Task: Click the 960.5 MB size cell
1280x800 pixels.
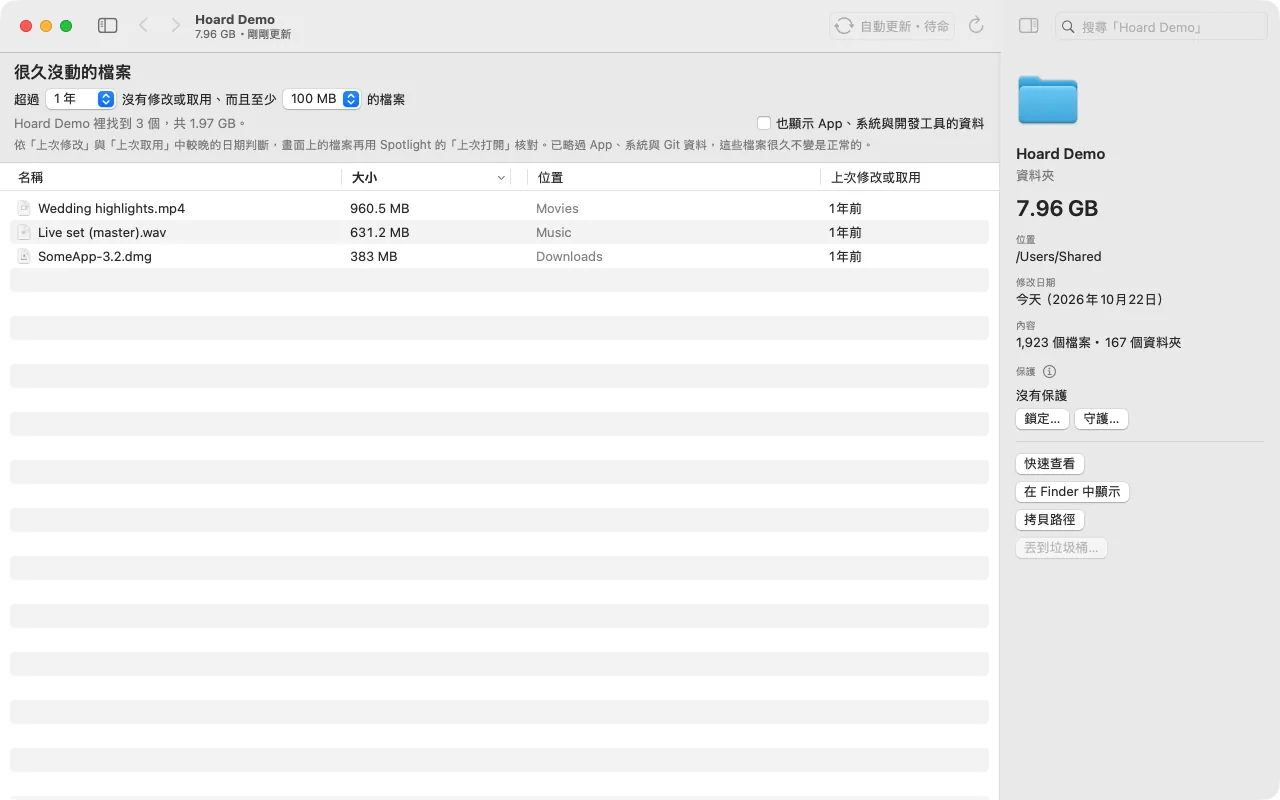Action: click(379, 208)
